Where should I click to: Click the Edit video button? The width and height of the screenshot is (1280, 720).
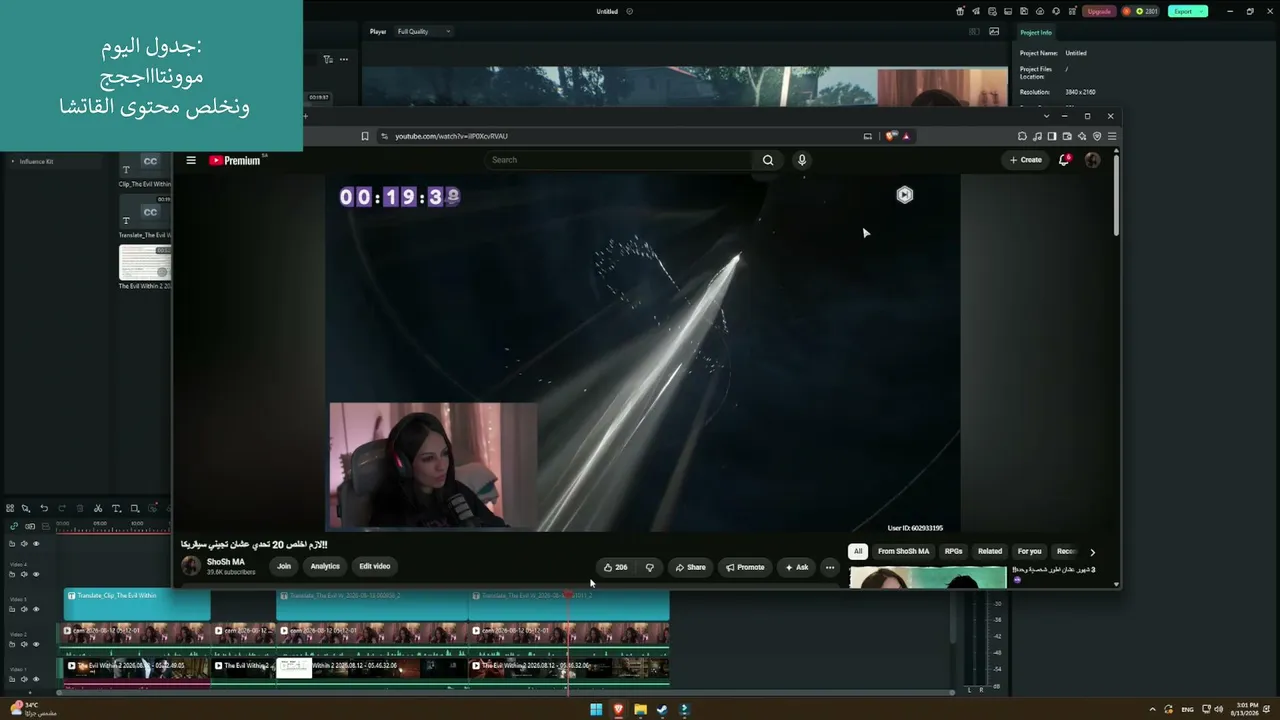pos(375,566)
